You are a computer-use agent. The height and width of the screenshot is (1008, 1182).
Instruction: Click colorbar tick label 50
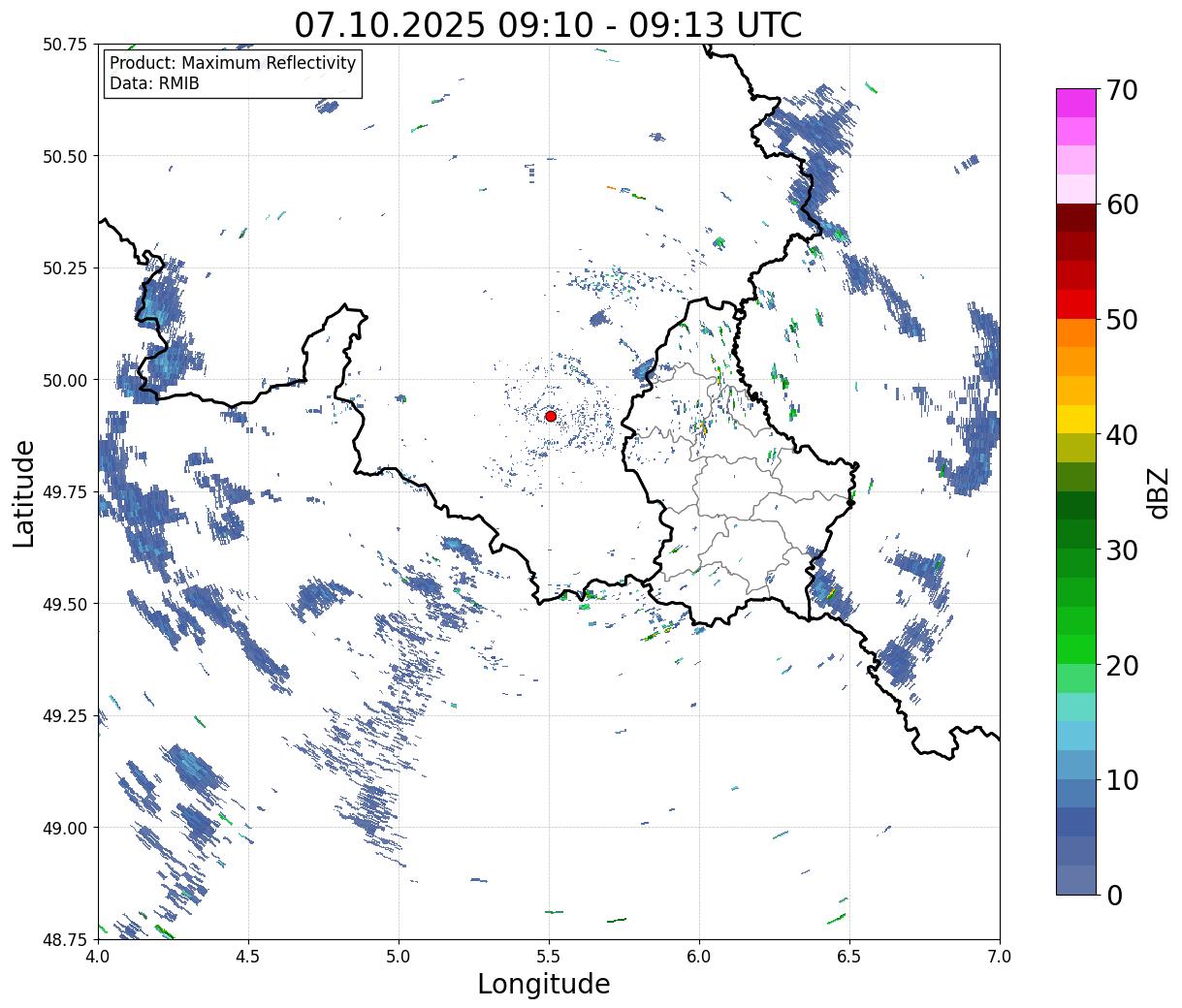1121,320
